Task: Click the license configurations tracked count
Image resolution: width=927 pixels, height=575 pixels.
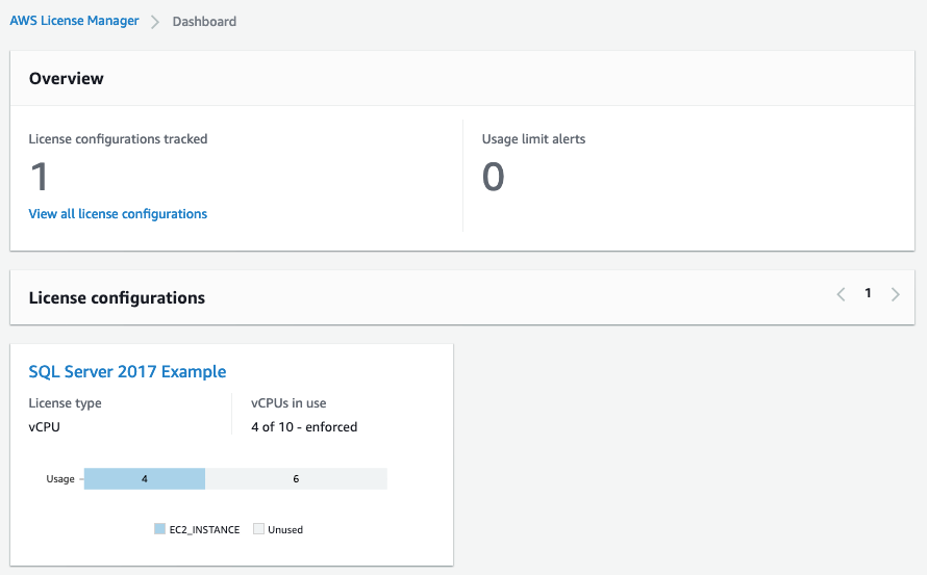Action: point(39,178)
